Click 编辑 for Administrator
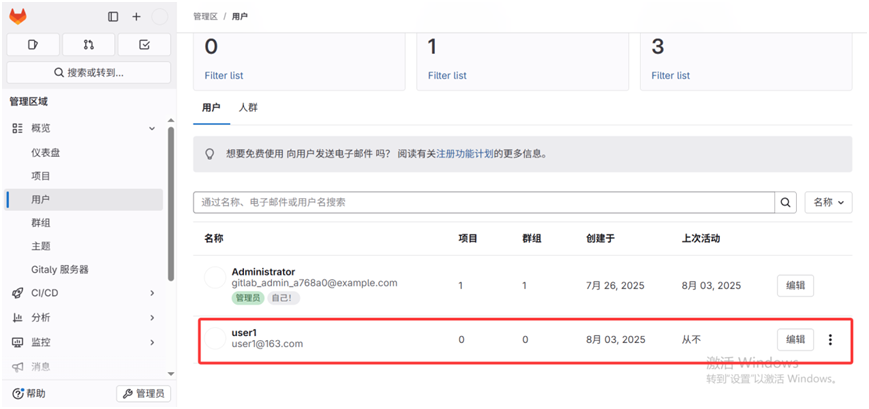Image resolution: width=869 pixels, height=409 pixels. (795, 285)
